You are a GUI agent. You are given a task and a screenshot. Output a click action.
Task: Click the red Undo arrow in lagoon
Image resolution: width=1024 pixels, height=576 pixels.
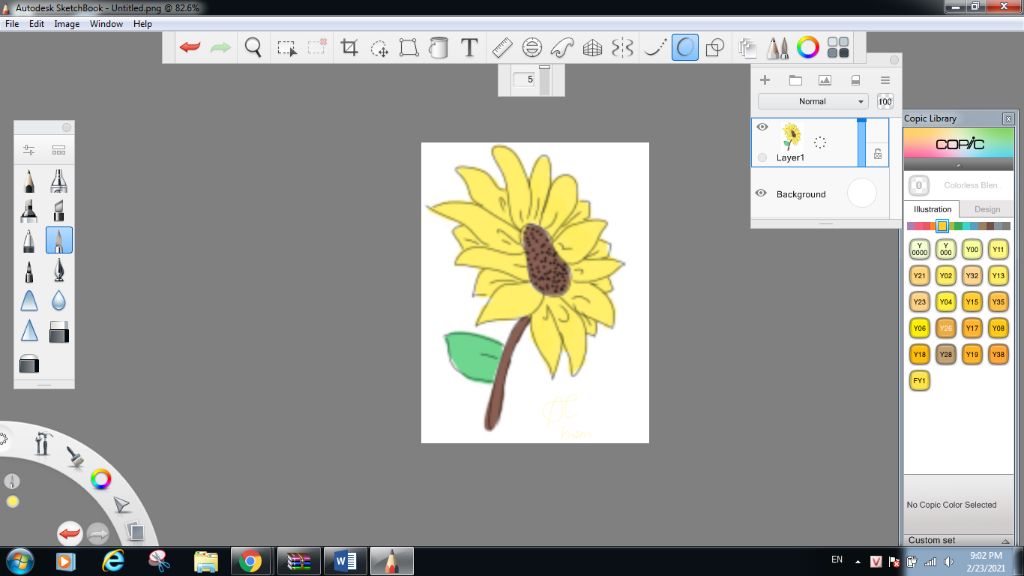click(69, 534)
